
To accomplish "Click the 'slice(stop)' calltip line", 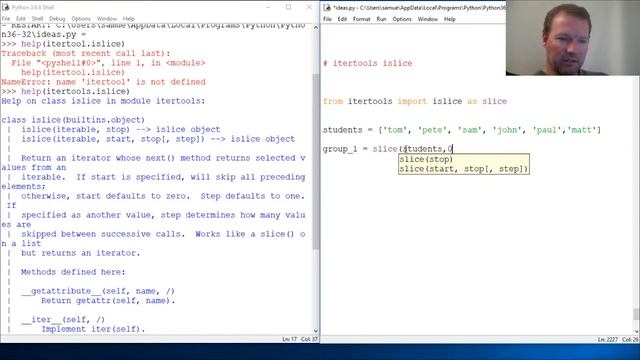I will coord(426,159).
